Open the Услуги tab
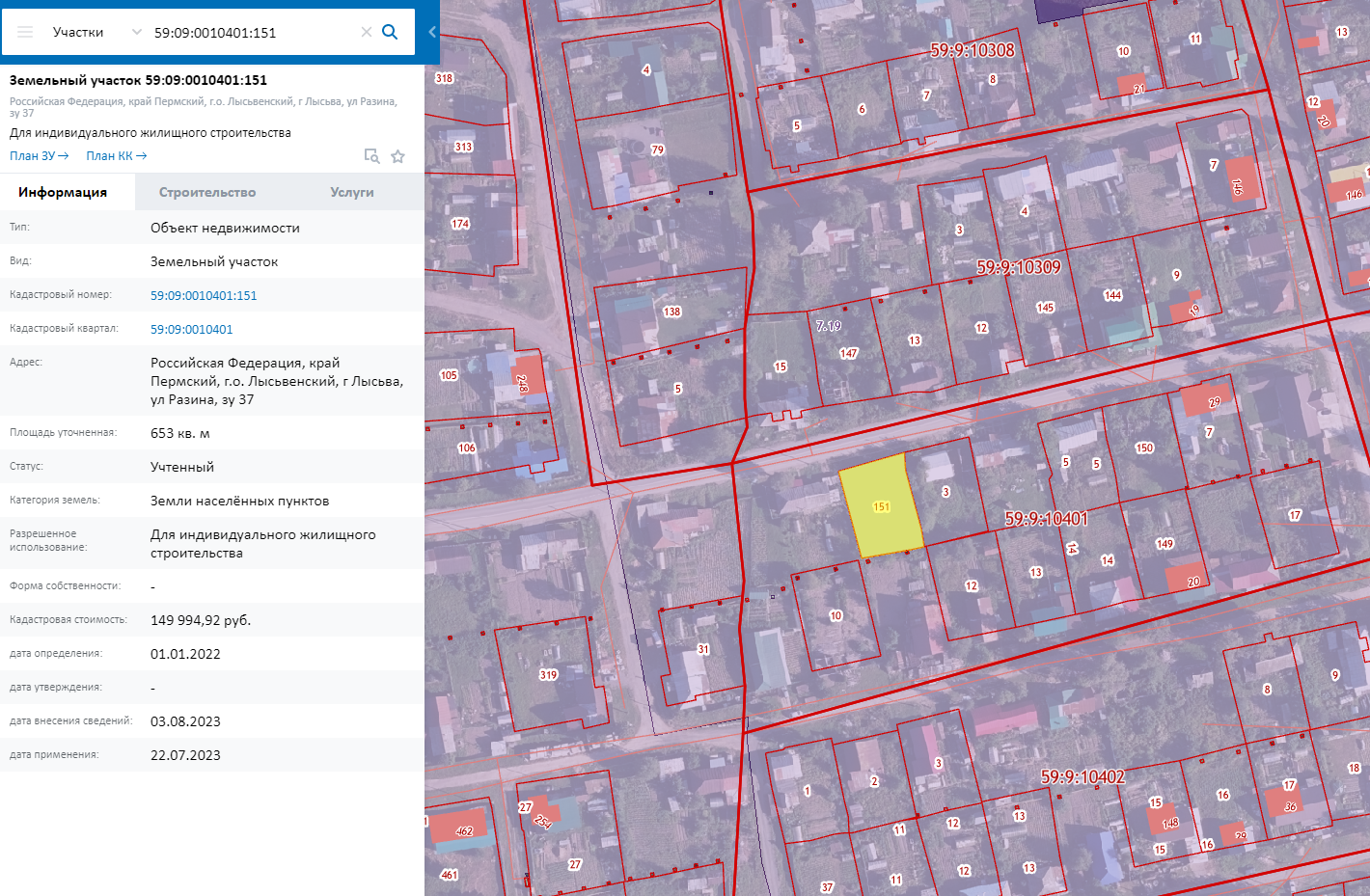Viewport: 1370px width, 896px height. (351, 193)
